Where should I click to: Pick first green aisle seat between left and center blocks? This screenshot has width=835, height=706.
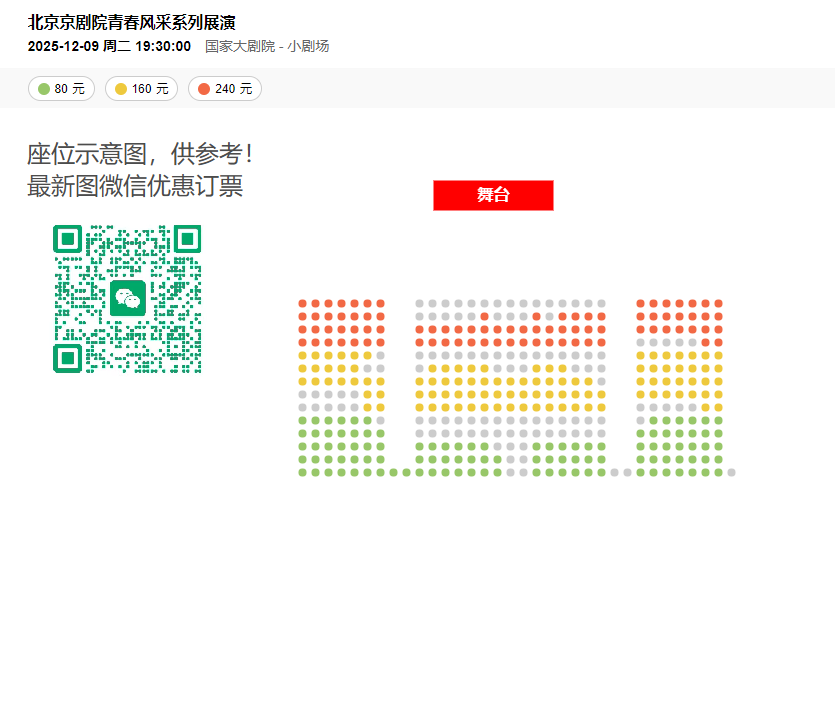(394, 472)
